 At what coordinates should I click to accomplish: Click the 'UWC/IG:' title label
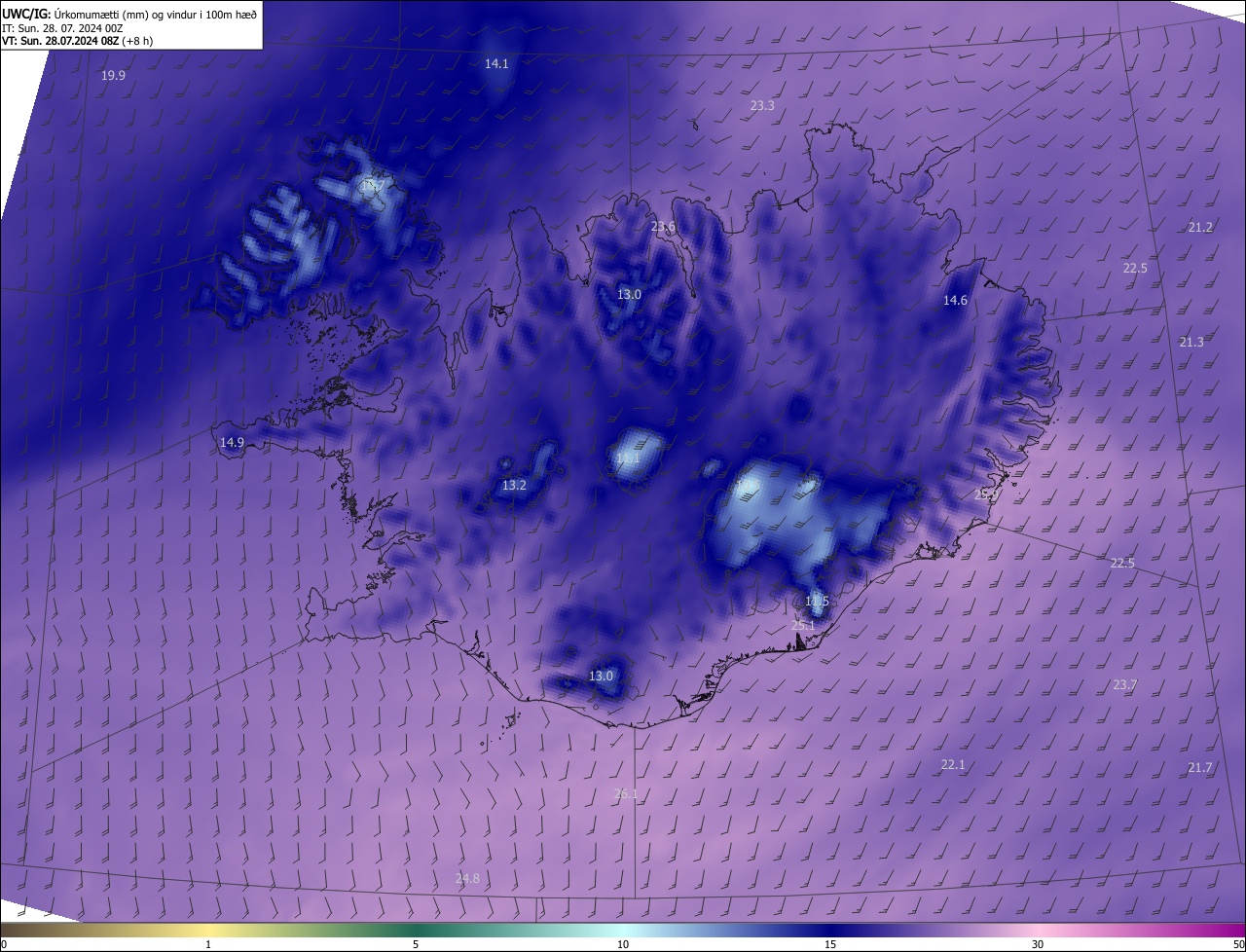(26, 14)
